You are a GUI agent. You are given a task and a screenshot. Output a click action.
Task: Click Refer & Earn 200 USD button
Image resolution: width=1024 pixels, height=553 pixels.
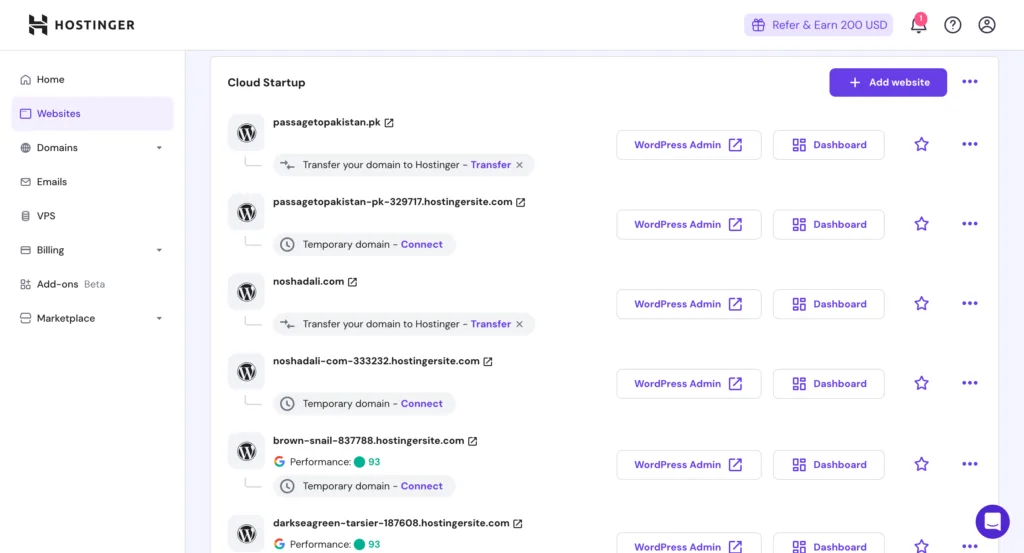pos(818,25)
